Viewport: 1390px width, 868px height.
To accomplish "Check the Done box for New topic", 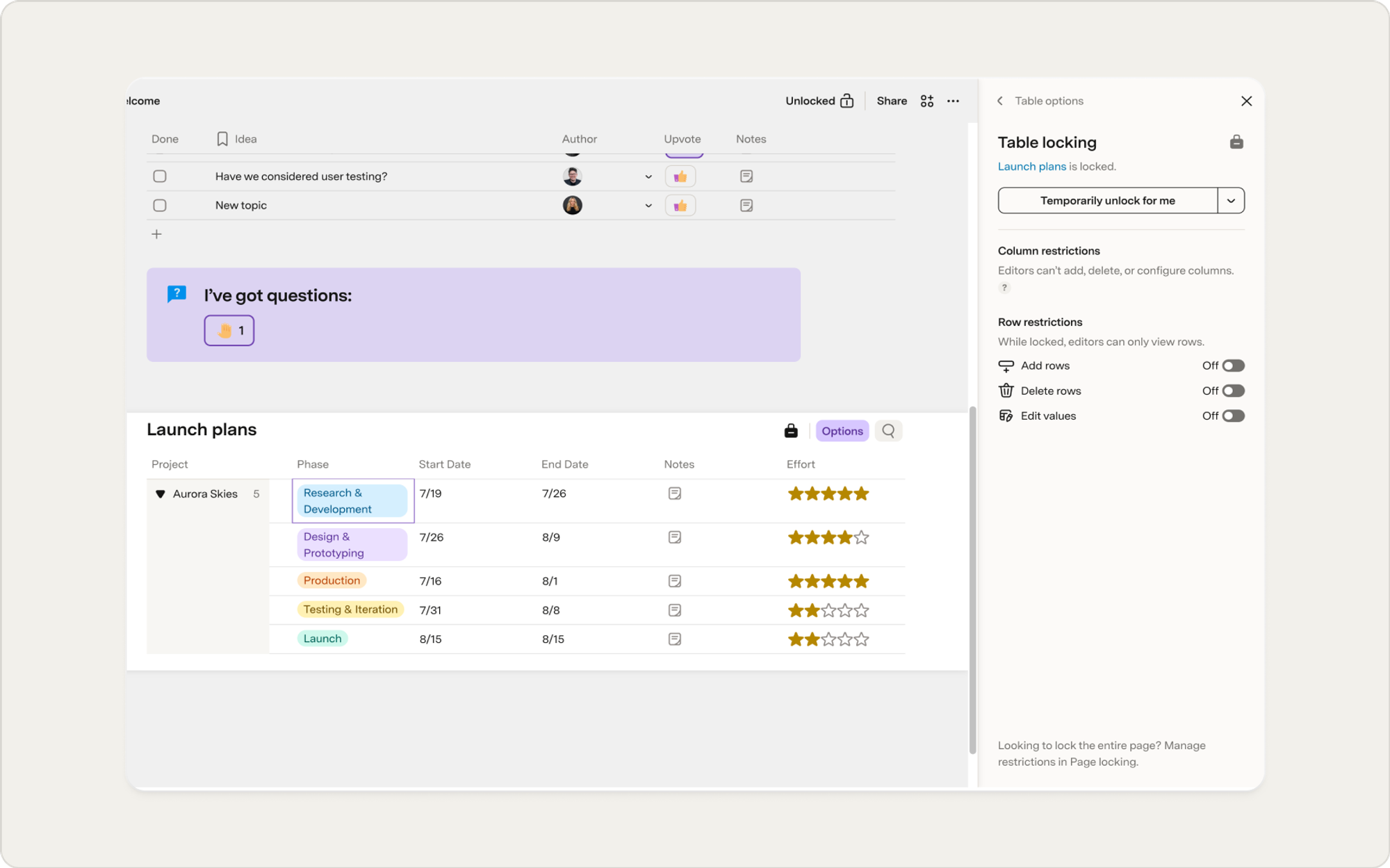I will (x=160, y=205).
